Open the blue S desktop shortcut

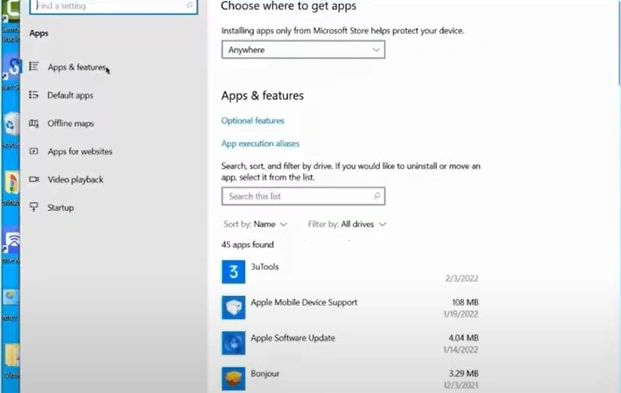11,68
